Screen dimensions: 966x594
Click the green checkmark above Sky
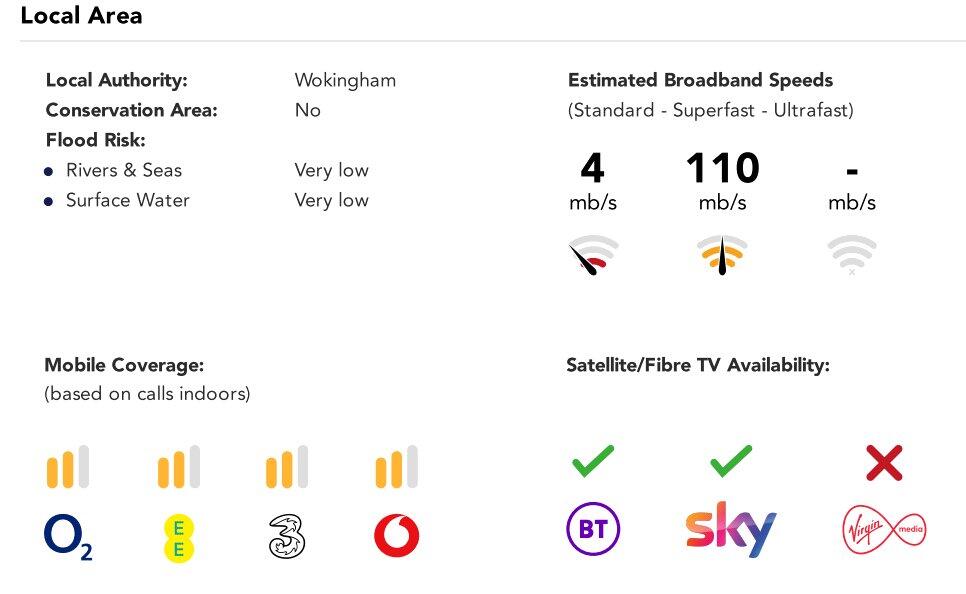[731, 462]
